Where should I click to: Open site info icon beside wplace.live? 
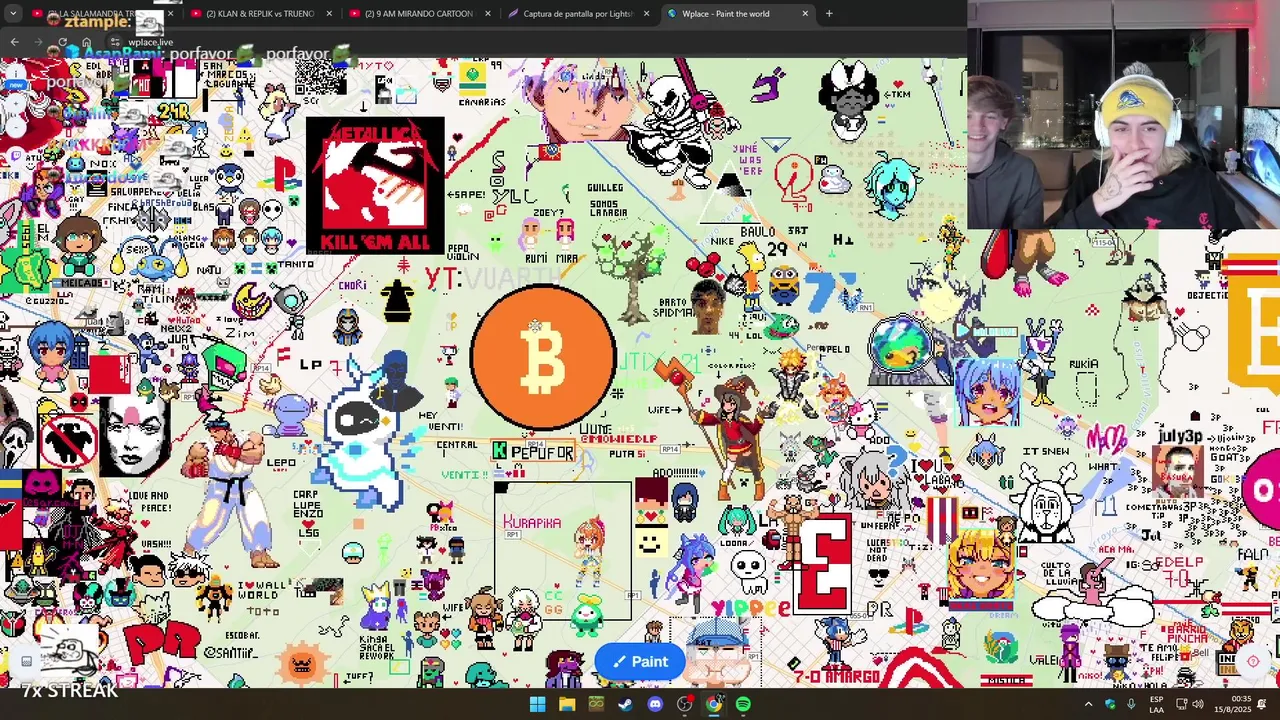click(115, 42)
